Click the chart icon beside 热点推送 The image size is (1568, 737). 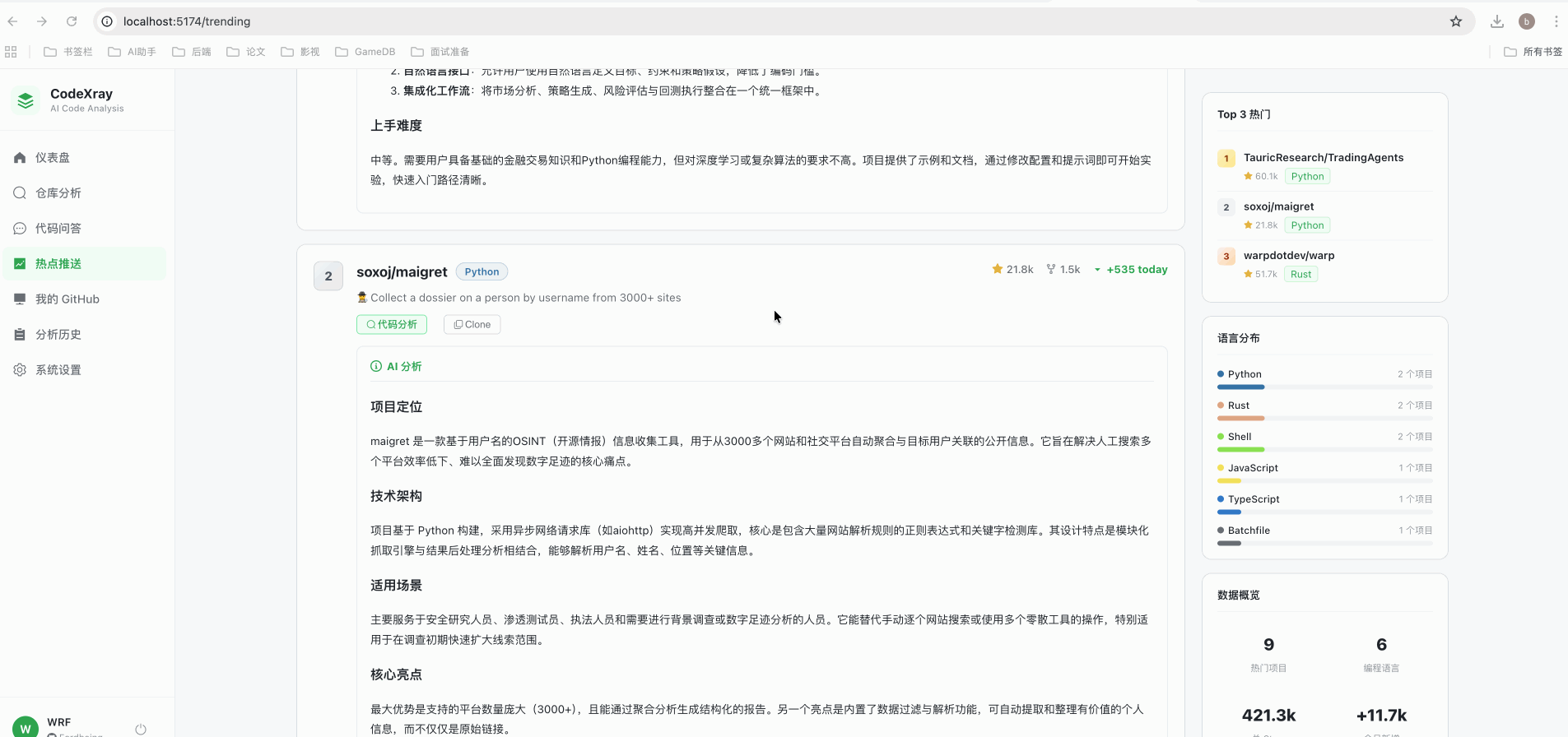pyautogui.click(x=20, y=263)
